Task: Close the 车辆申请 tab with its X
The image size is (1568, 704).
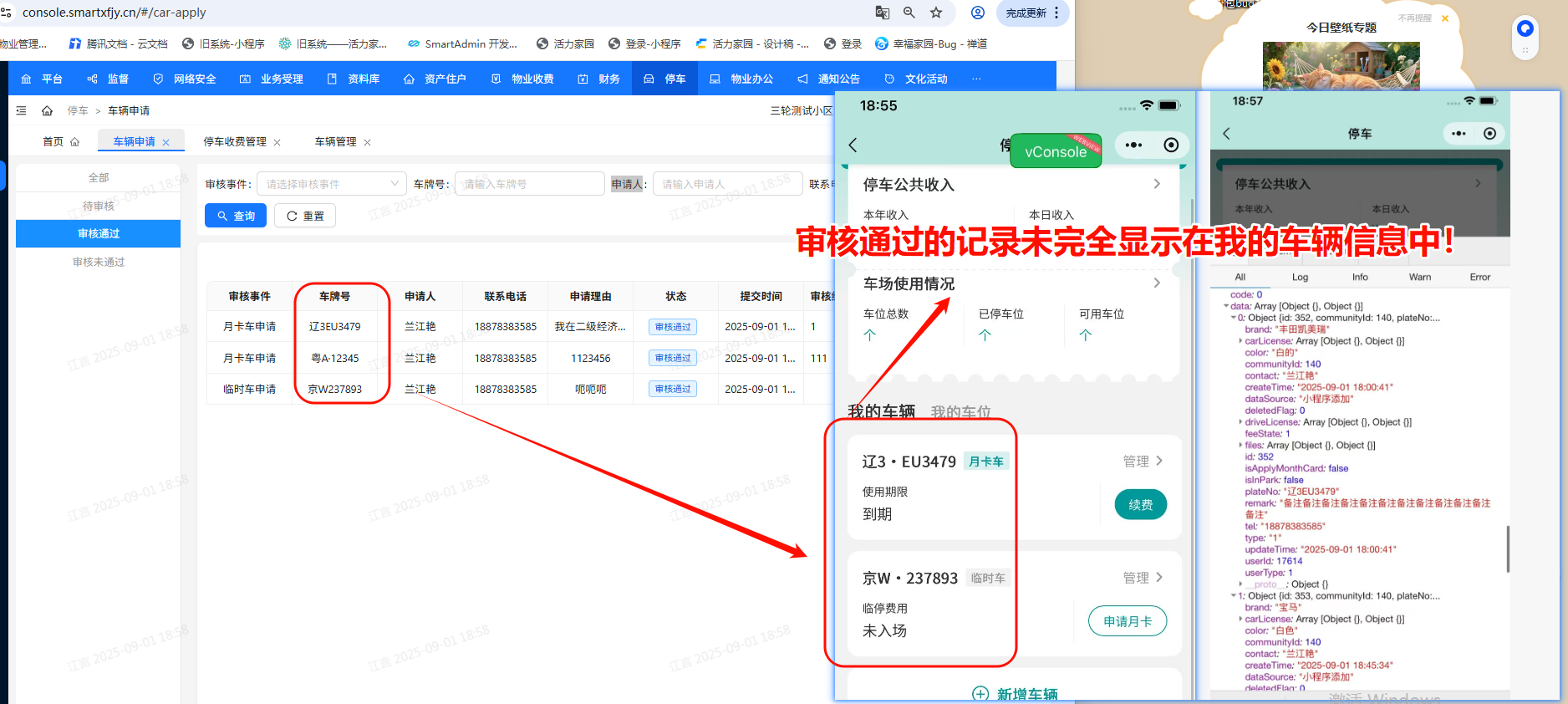Action: [x=166, y=143]
